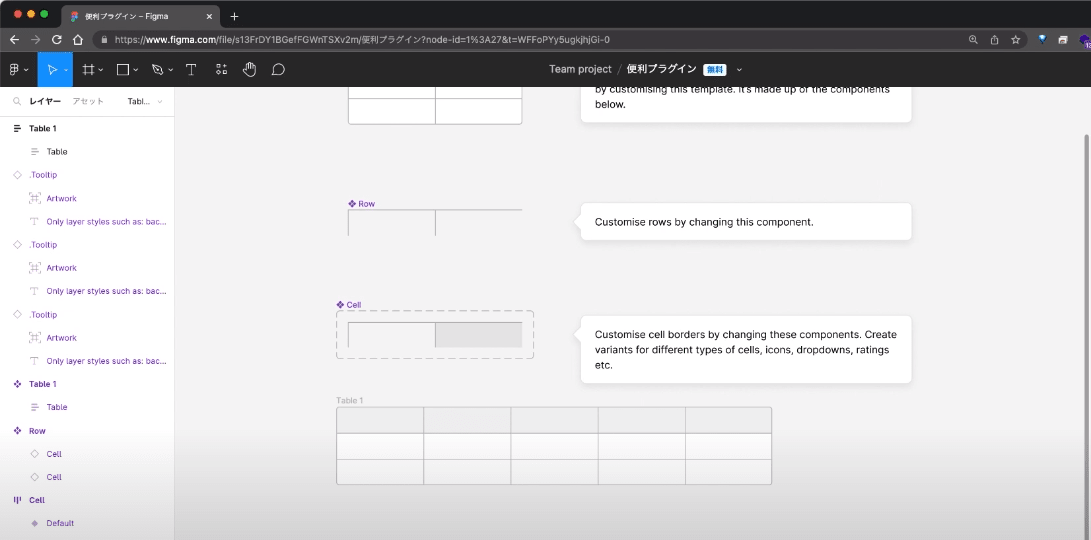Click the 'Customise cell borders' tooltip text

[x=745, y=349]
